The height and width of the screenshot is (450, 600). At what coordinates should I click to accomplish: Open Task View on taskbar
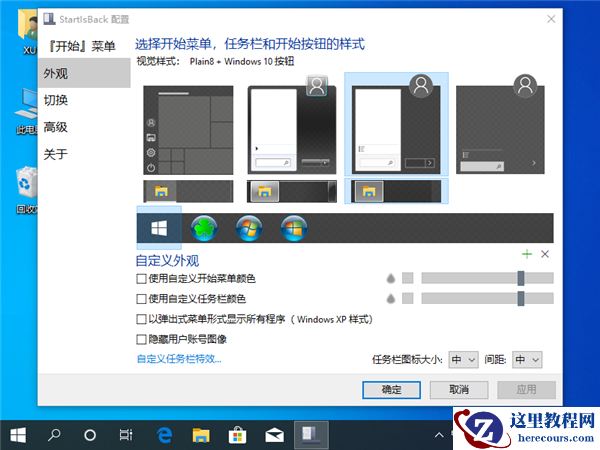click(126, 435)
